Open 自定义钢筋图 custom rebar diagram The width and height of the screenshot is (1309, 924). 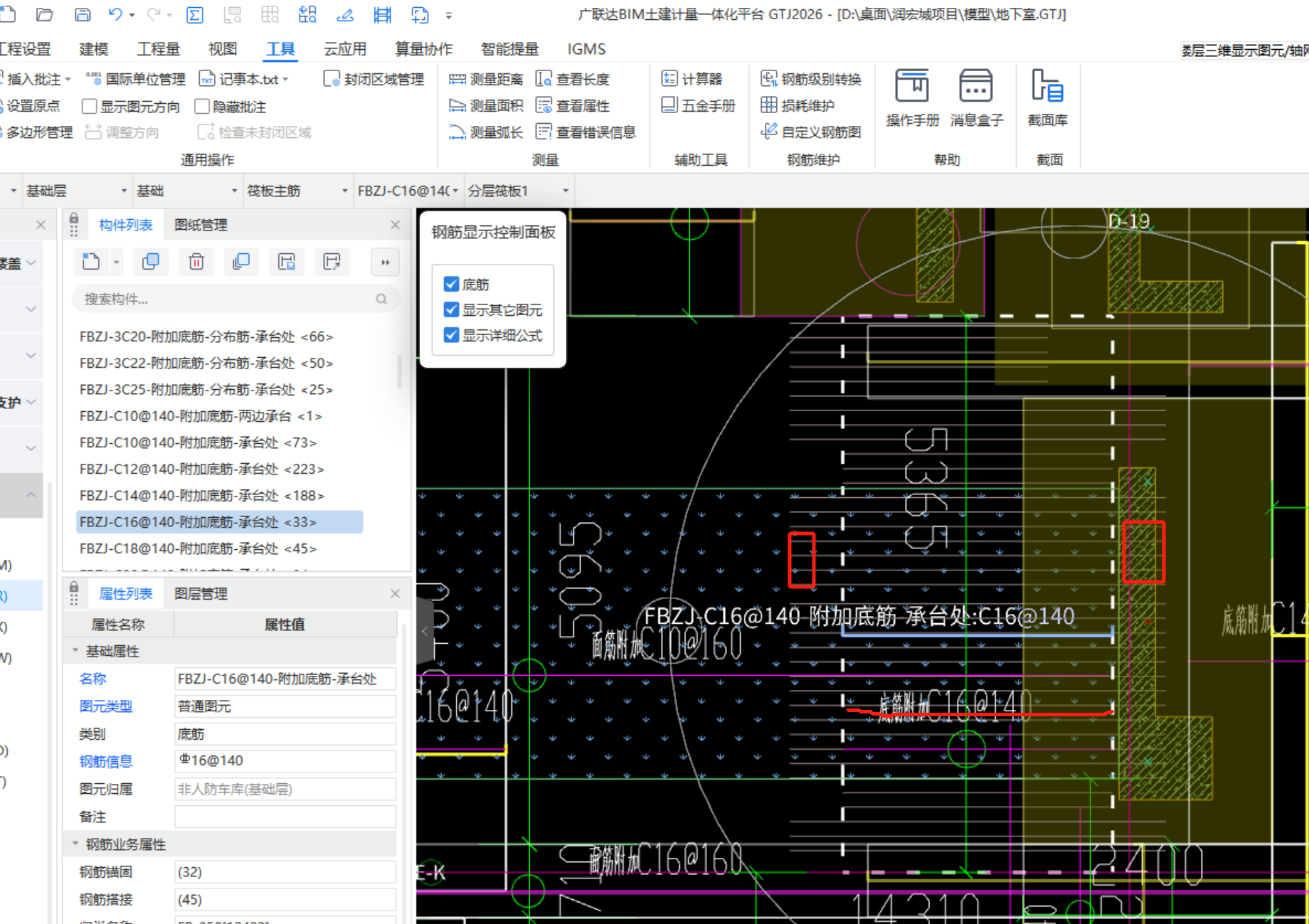click(x=811, y=132)
